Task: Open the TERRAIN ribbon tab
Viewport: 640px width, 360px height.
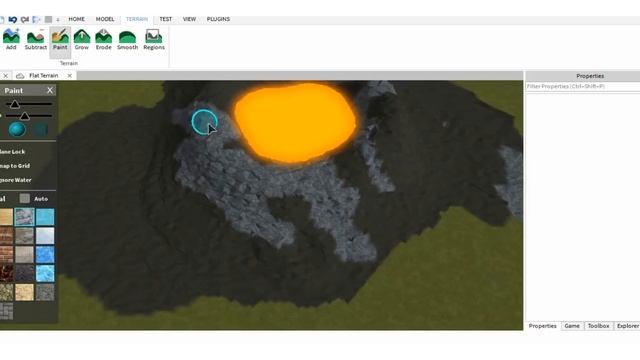Action: 137,19
